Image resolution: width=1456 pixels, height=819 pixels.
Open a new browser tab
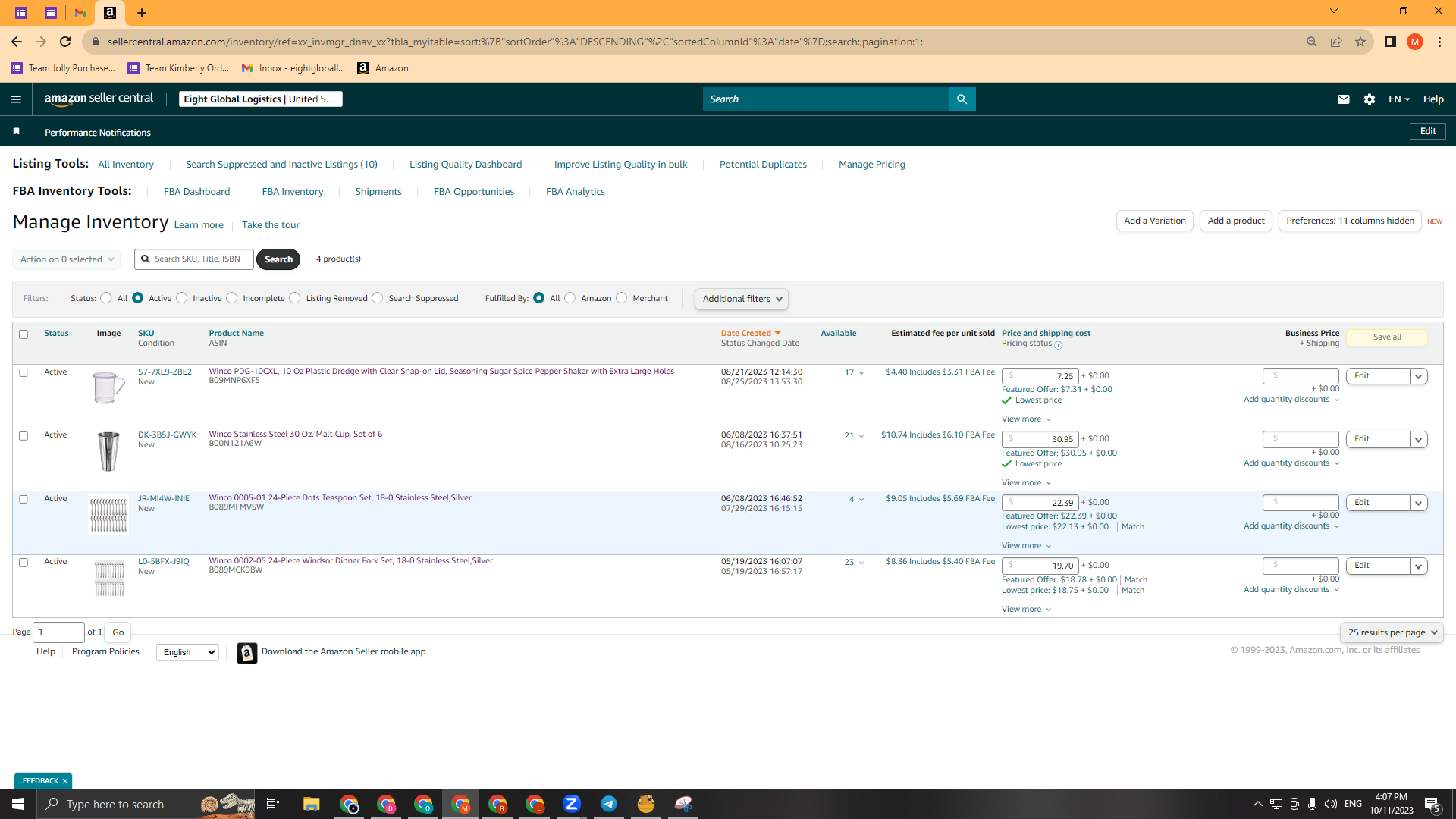point(142,13)
